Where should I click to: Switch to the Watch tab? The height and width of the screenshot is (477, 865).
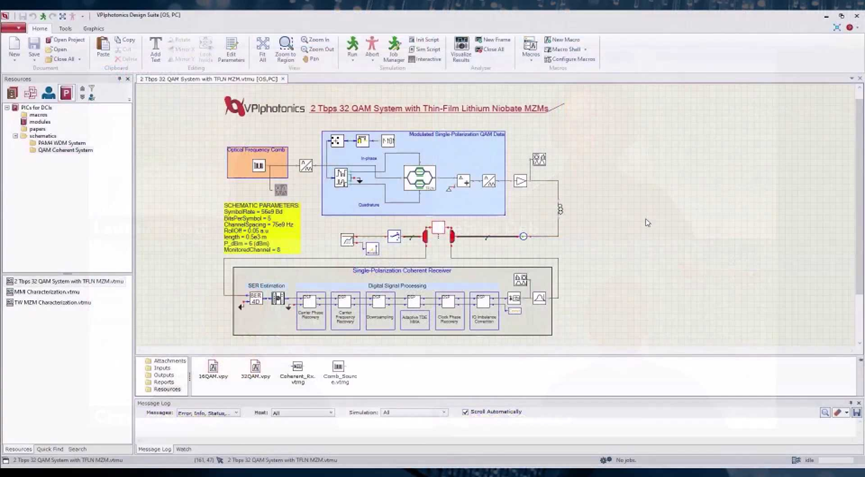click(183, 449)
